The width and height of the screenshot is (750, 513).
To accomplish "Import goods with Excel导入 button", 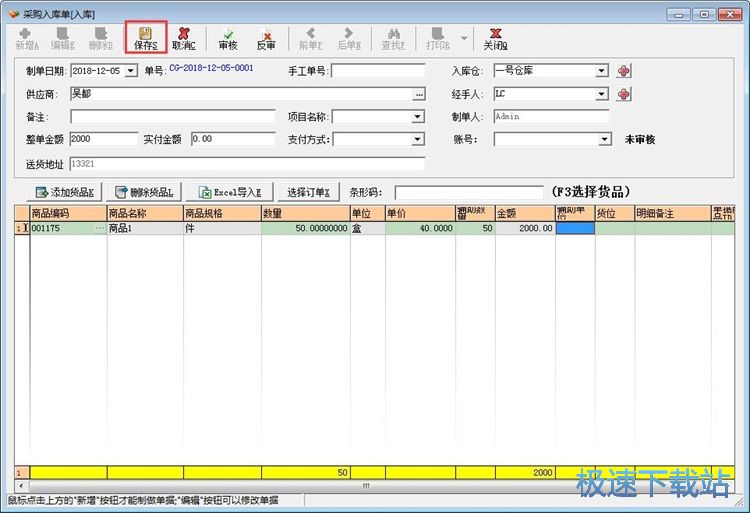I will click(230, 192).
